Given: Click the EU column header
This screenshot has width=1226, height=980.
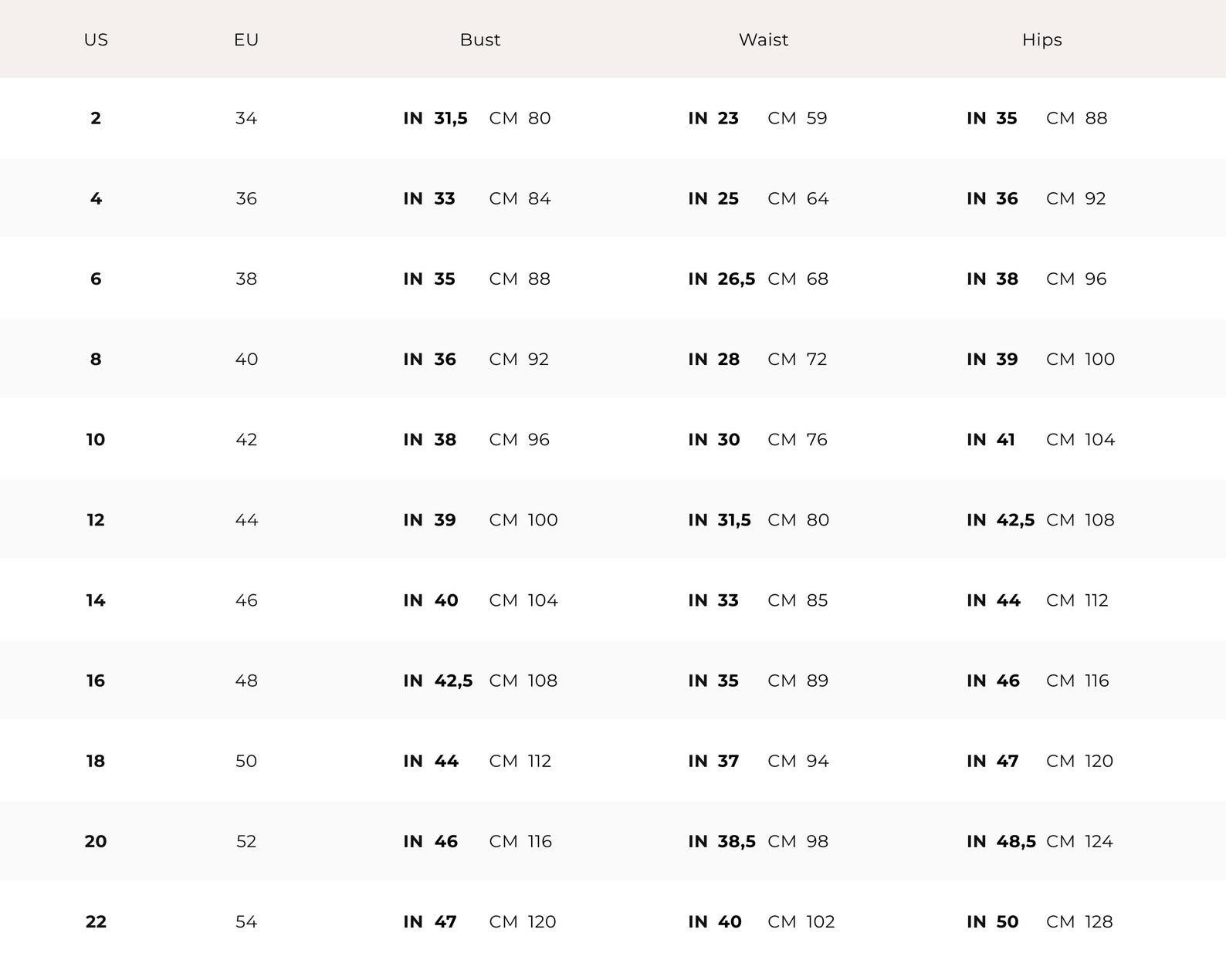Looking at the screenshot, I should [246, 39].
